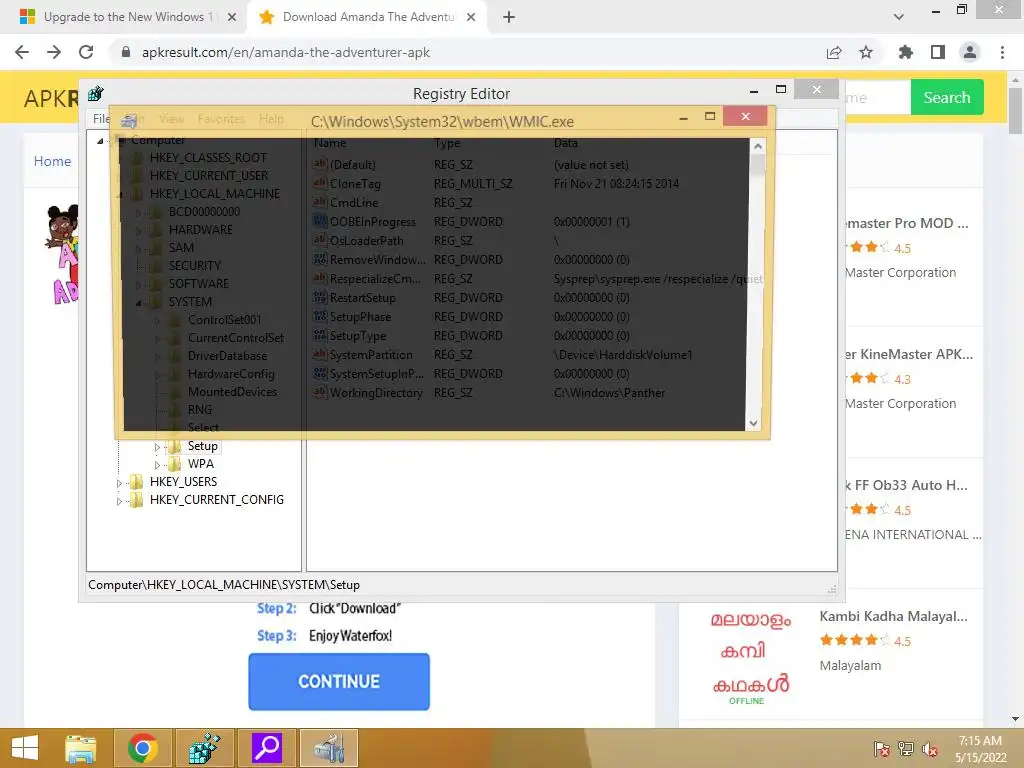Open Chrome three-dot menu
Viewport: 1024px width, 768px height.
click(x=1002, y=52)
